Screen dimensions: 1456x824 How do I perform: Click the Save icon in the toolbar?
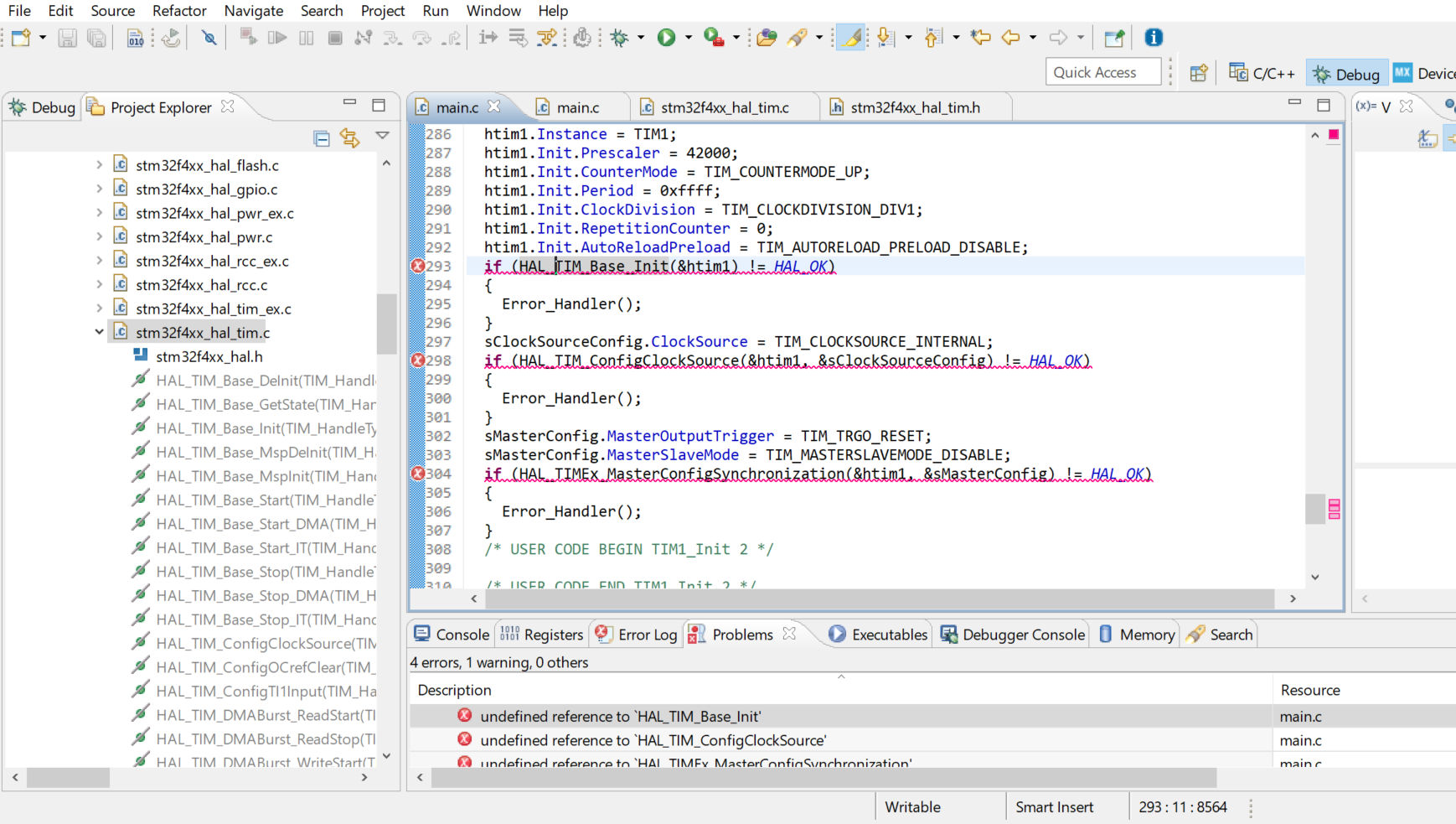[x=67, y=38]
